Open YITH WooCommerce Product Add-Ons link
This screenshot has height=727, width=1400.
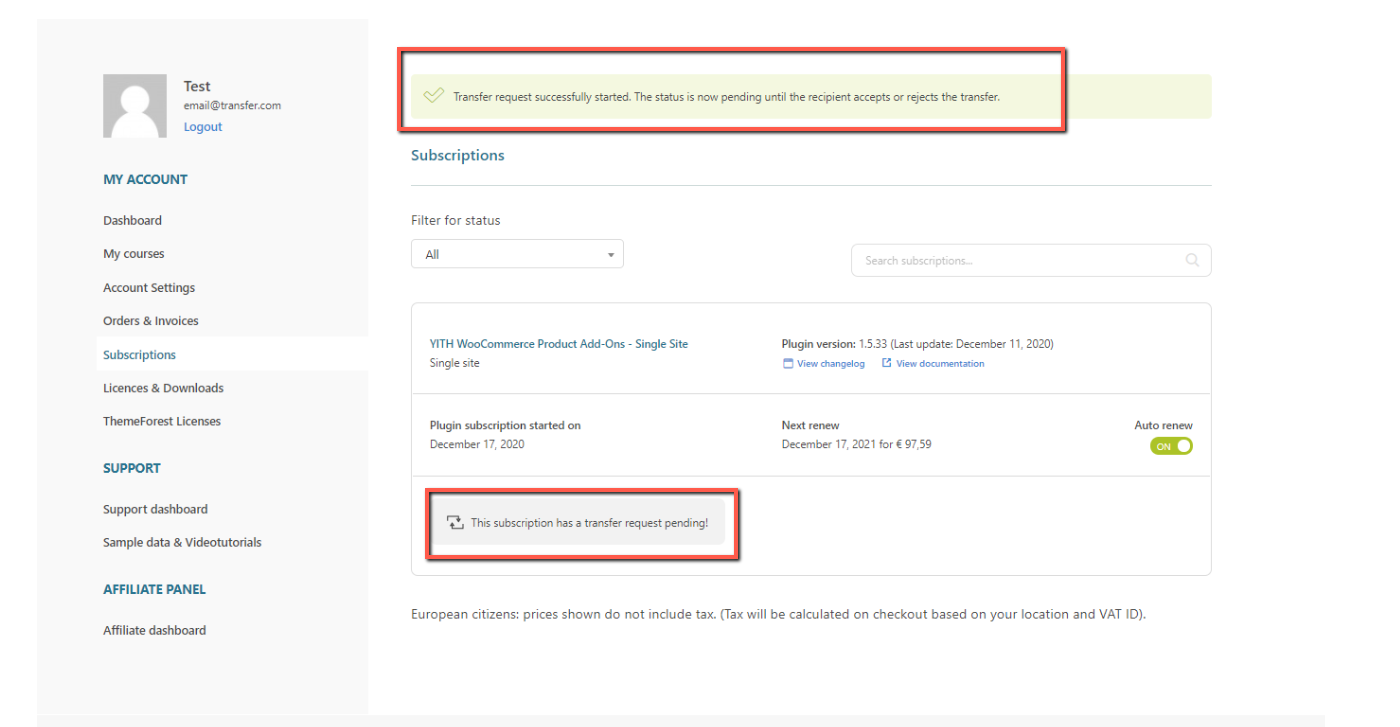point(559,344)
